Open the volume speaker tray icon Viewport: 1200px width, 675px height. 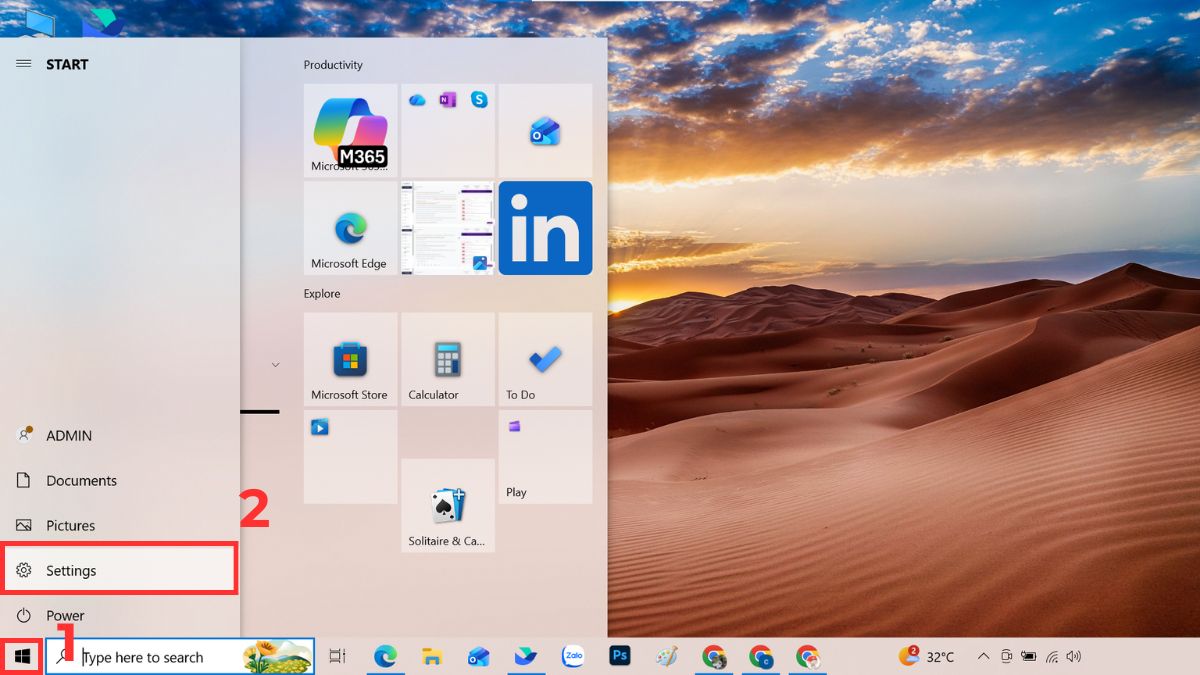[1074, 657]
